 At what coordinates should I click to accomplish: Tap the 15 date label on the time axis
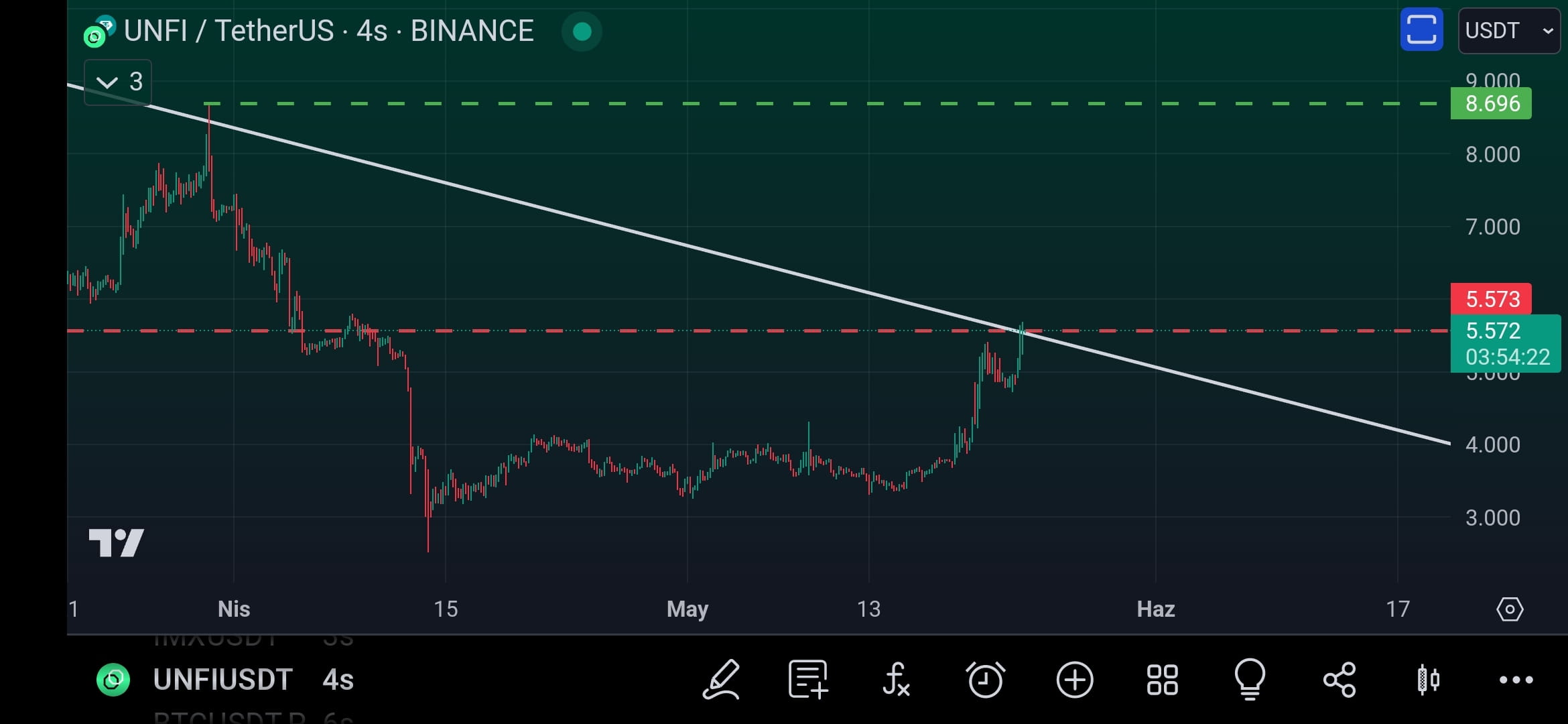coord(446,609)
